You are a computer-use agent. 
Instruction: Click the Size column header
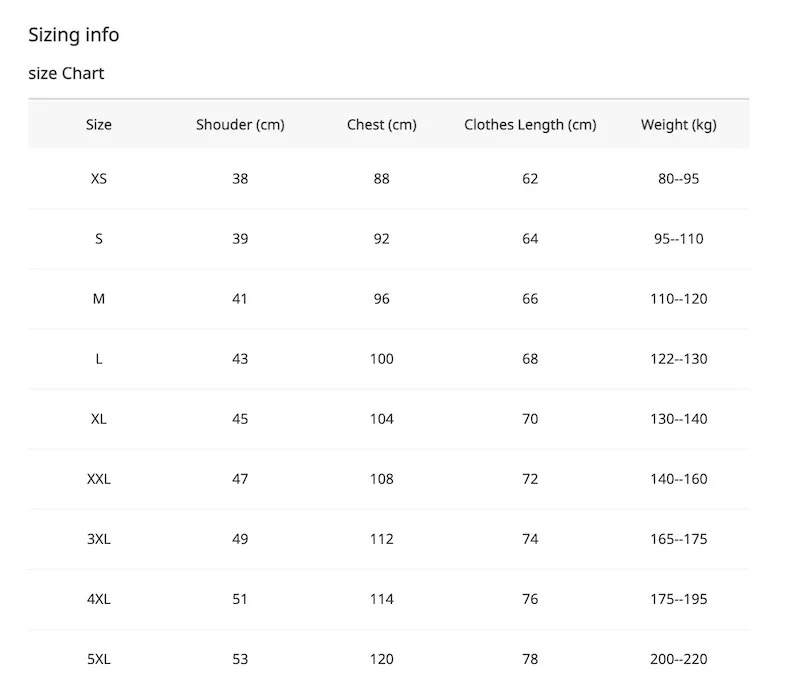click(98, 125)
